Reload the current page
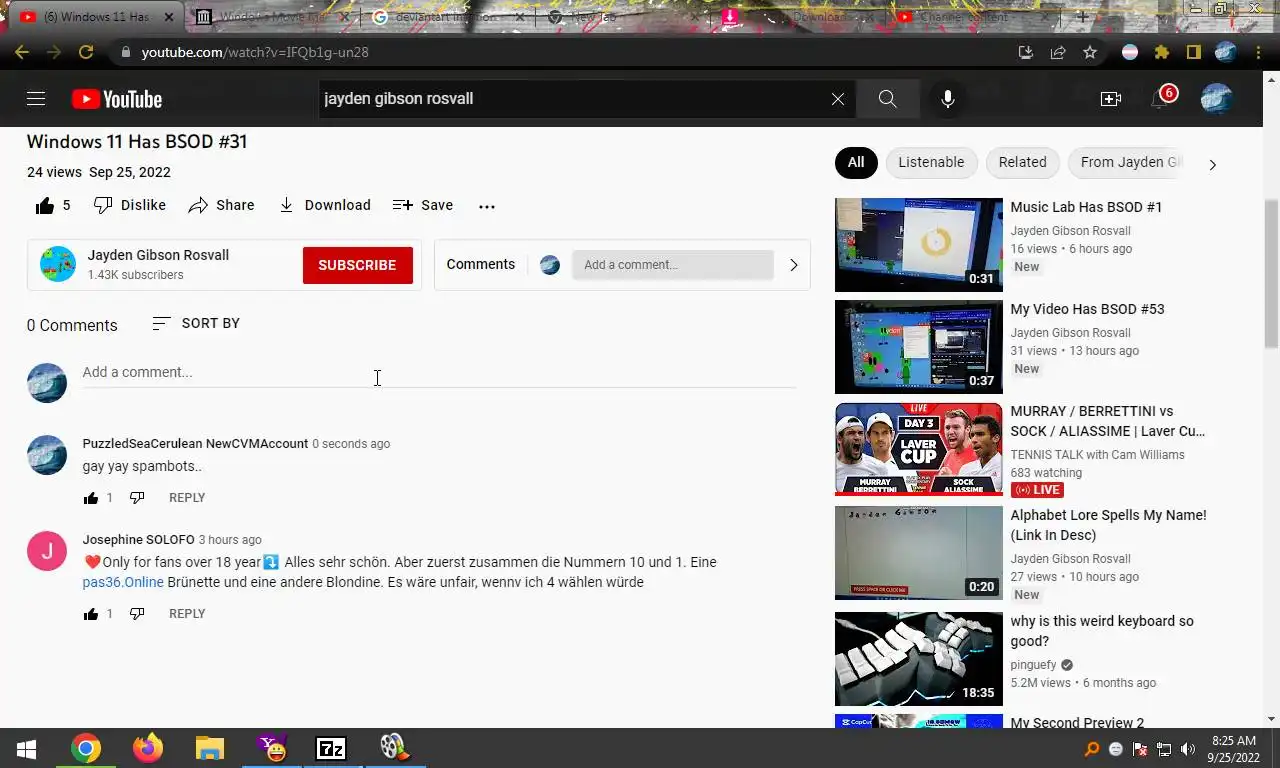Screen dimensions: 1280x768 tap(86, 52)
